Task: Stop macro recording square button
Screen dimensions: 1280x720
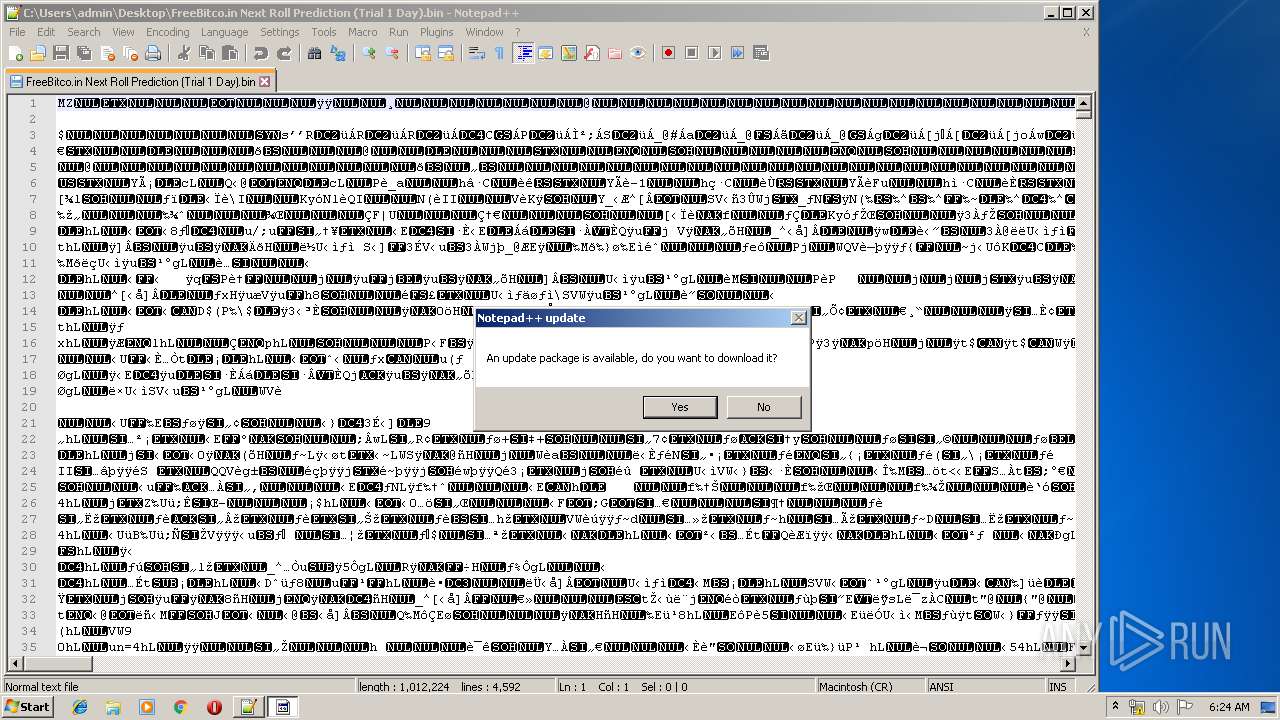Action: coord(692,53)
